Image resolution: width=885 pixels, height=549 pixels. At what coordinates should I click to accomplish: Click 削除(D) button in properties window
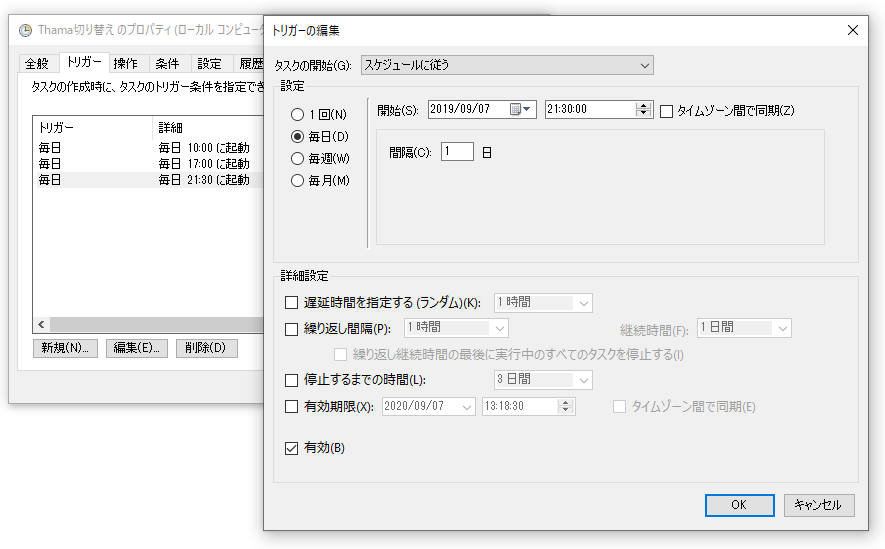click(x=206, y=348)
